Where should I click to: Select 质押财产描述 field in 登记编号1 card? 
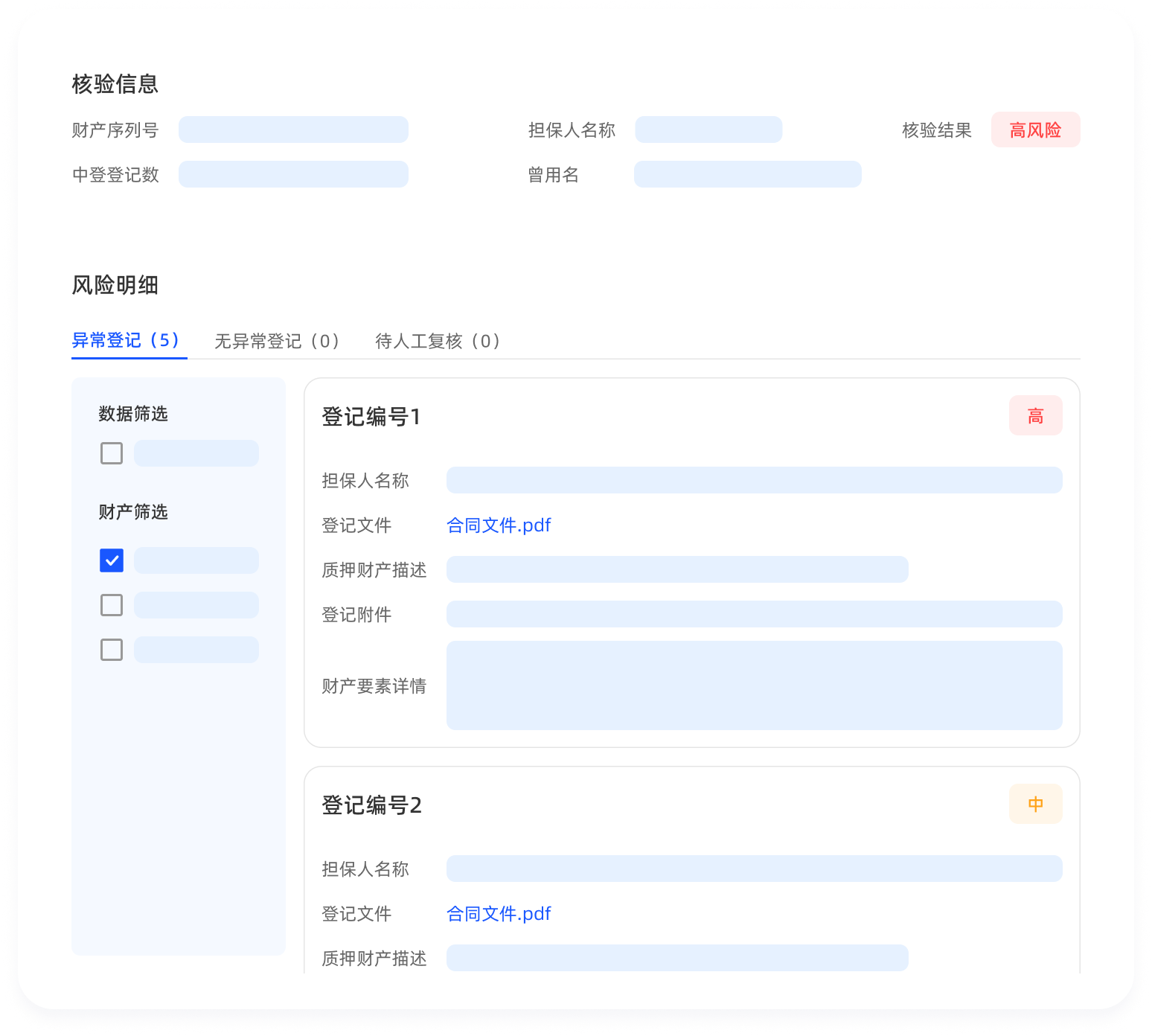pyautogui.click(x=676, y=569)
